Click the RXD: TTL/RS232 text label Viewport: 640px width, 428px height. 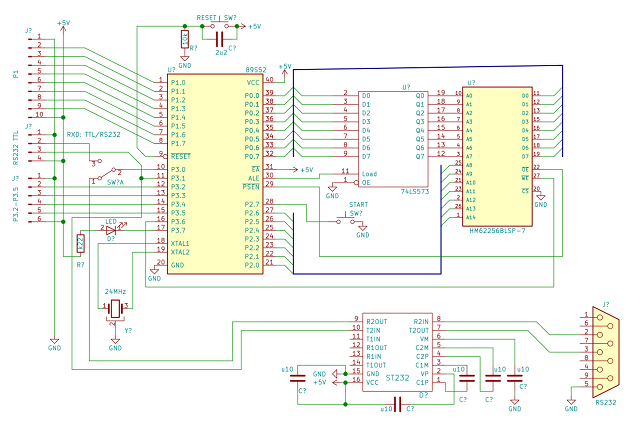tap(93, 134)
